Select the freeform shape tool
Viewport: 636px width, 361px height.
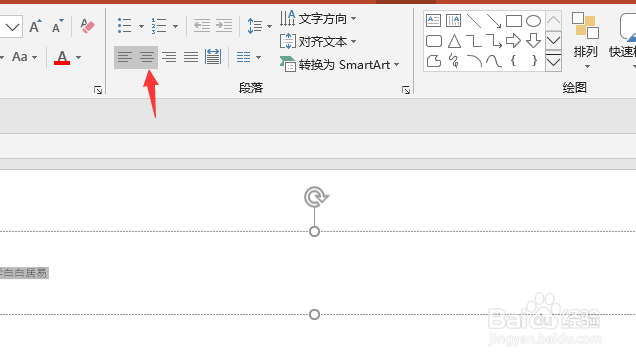[434, 61]
